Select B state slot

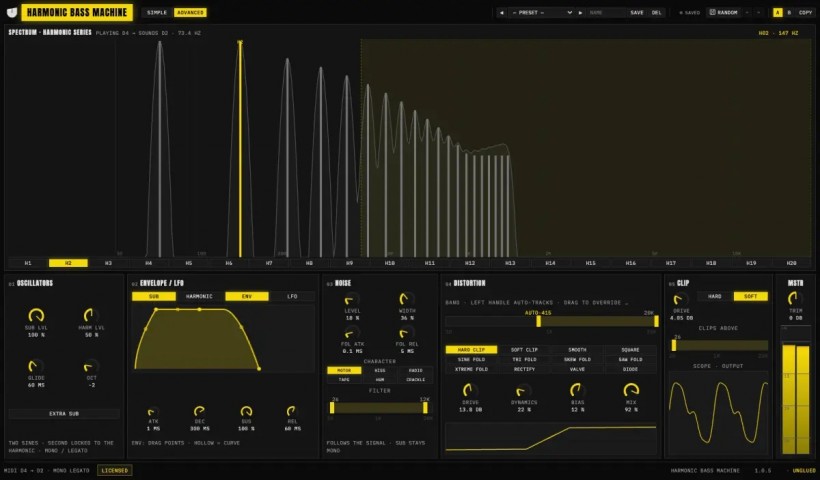coord(789,12)
